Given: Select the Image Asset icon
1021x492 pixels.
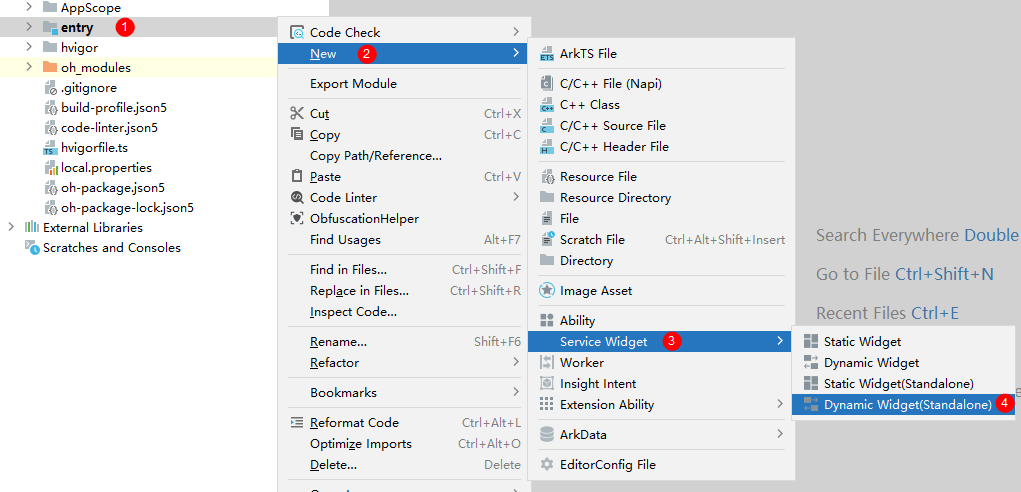Looking at the screenshot, I should point(547,291).
